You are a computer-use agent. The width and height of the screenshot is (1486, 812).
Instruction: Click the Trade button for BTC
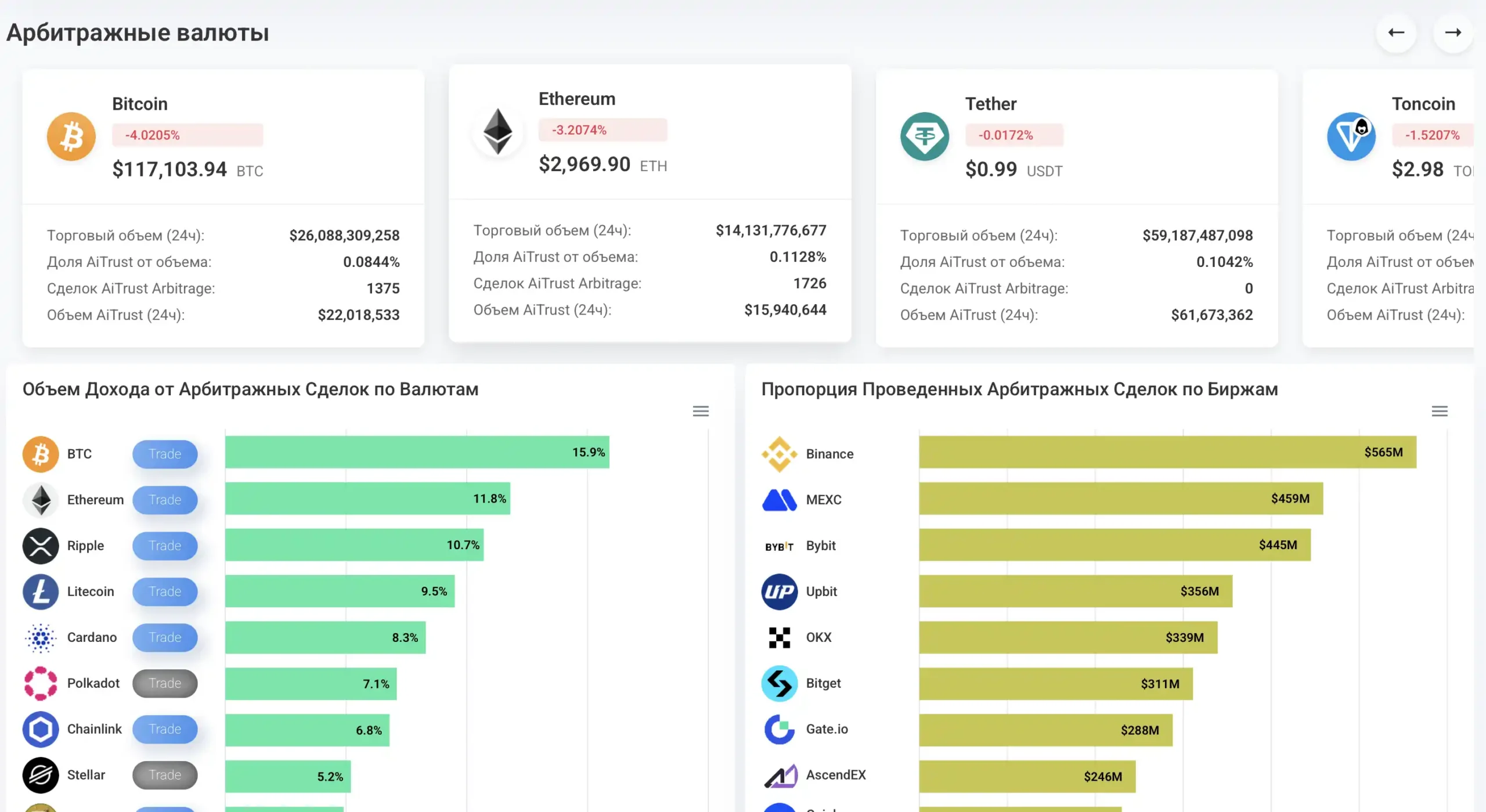point(165,454)
